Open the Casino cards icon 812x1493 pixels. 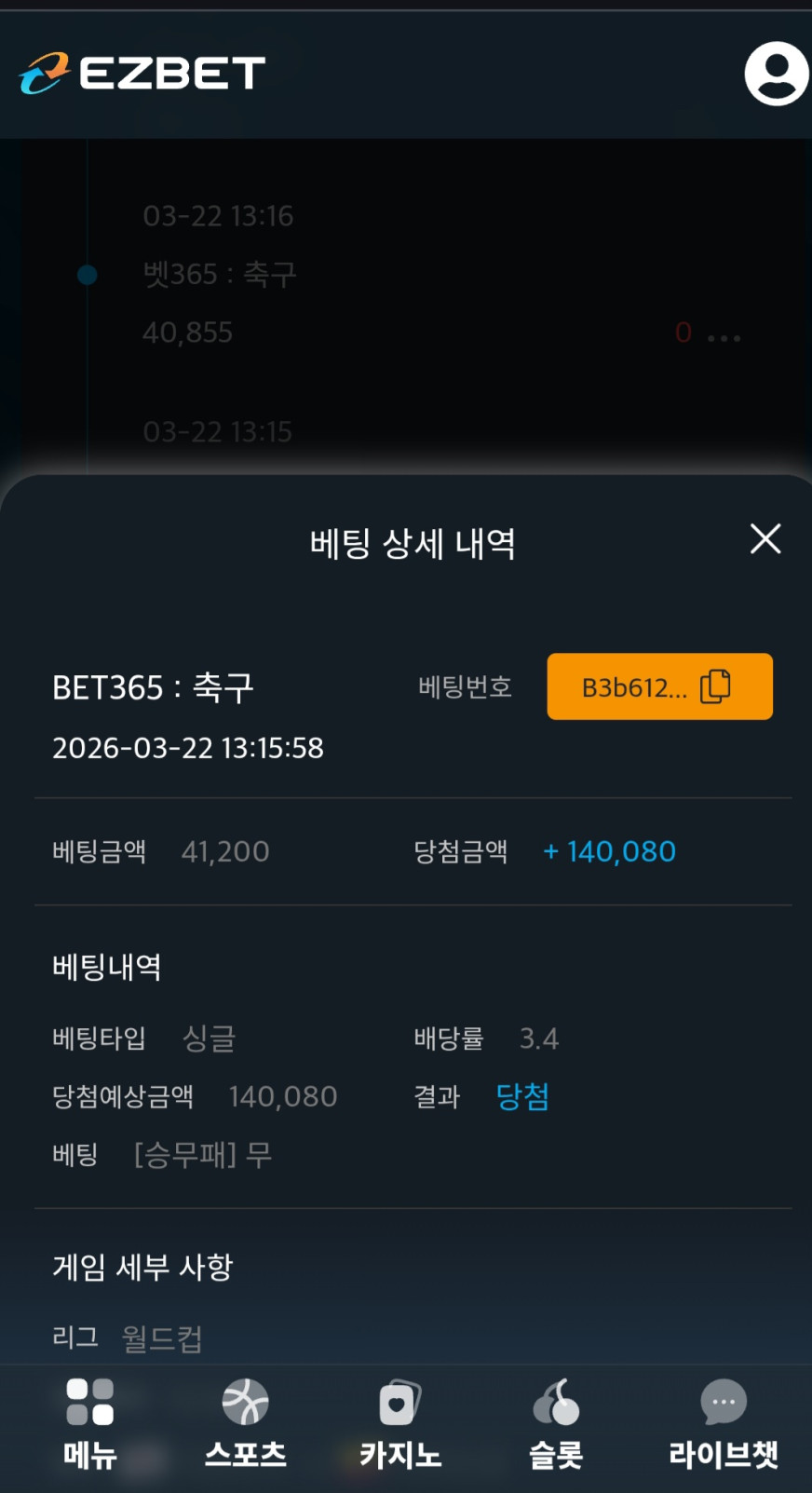pyautogui.click(x=400, y=1403)
